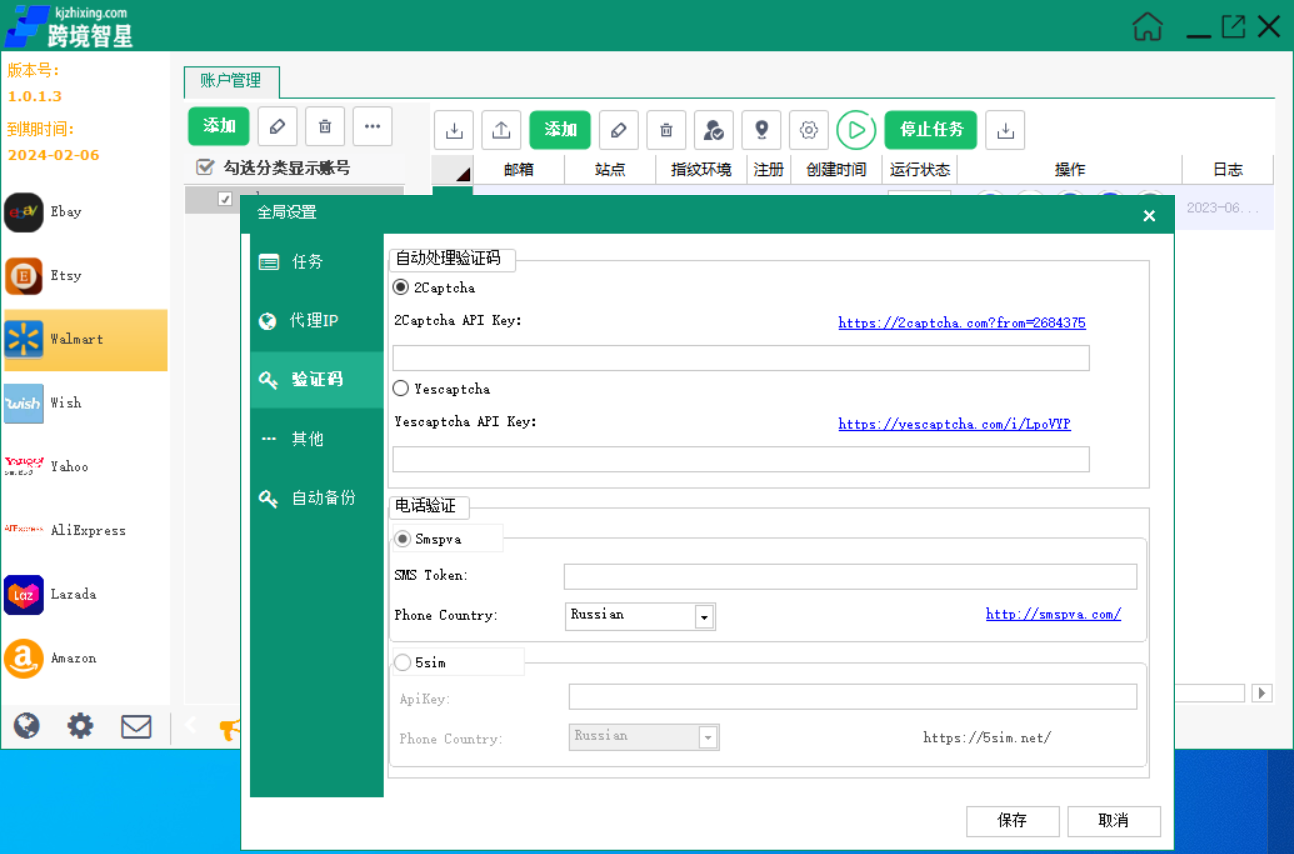This screenshot has width=1294, height=854.
Task: Select the Etsy platform entry
Action: [85, 276]
